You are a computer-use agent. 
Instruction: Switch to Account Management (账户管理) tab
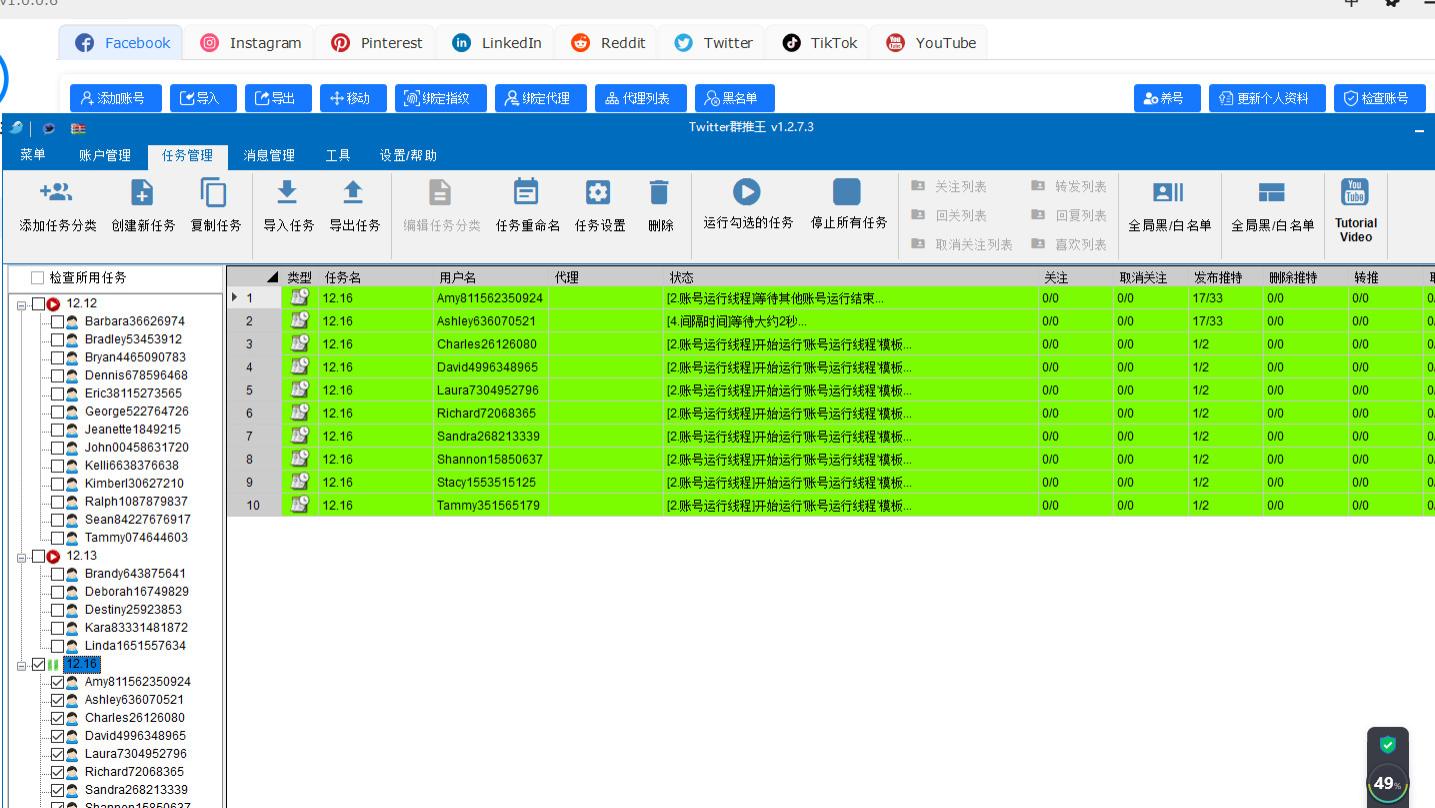pyautogui.click(x=105, y=155)
